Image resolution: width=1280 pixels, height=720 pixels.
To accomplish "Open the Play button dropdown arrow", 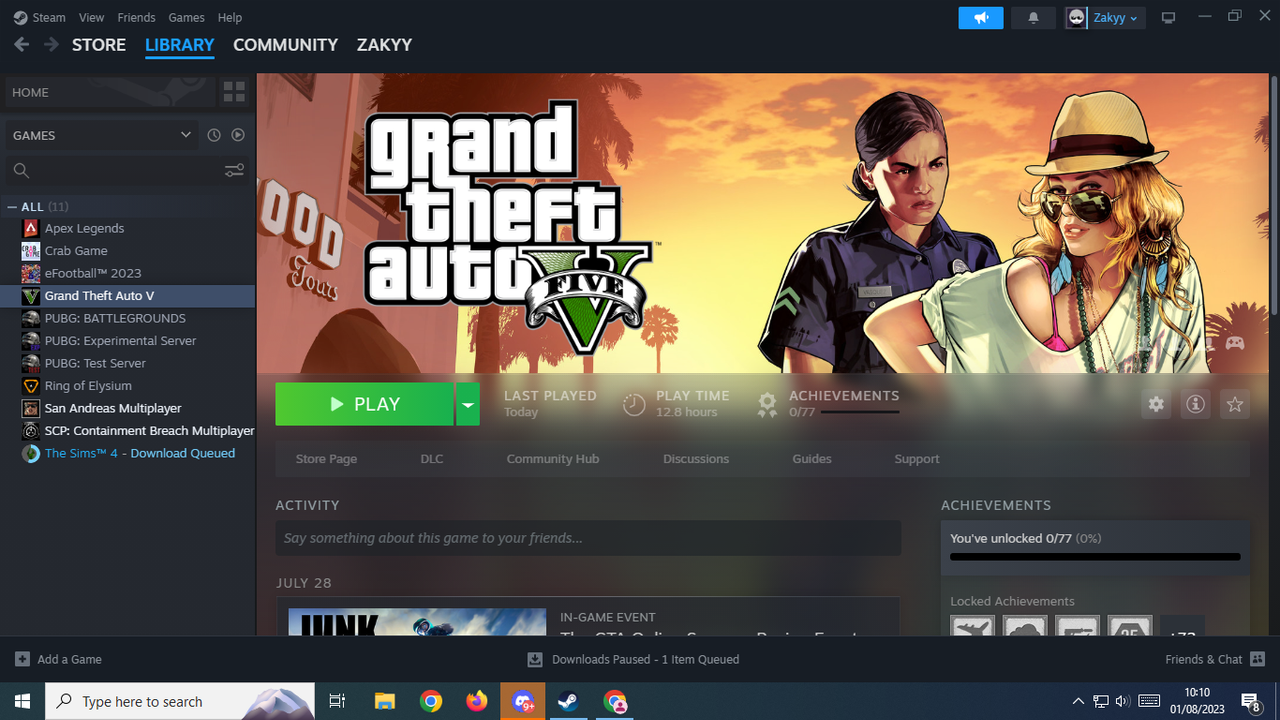I will [x=467, y=404].
